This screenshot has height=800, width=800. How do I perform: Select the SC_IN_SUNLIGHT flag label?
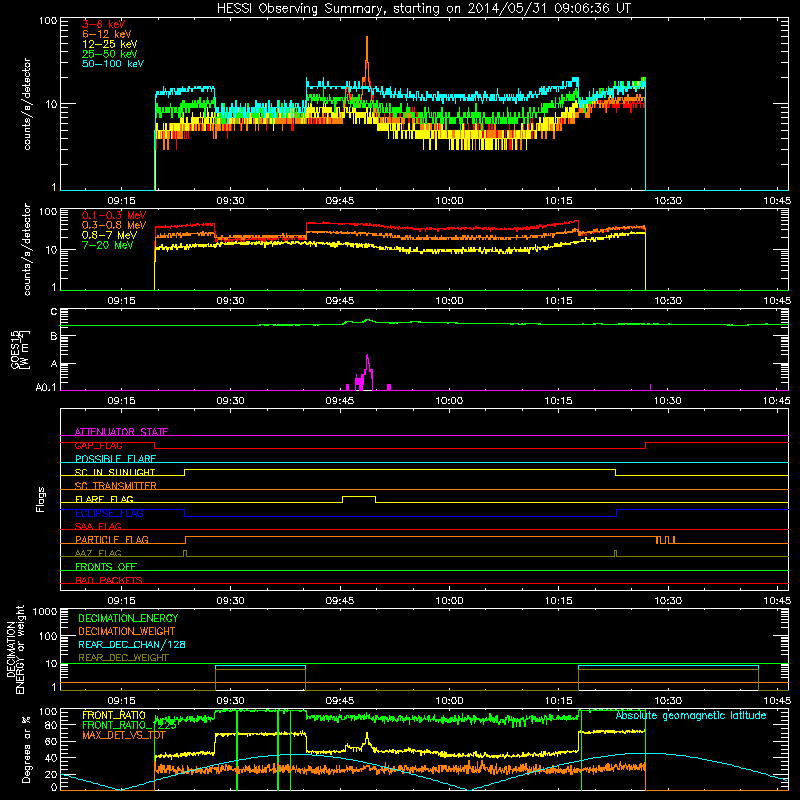(115, 472)
